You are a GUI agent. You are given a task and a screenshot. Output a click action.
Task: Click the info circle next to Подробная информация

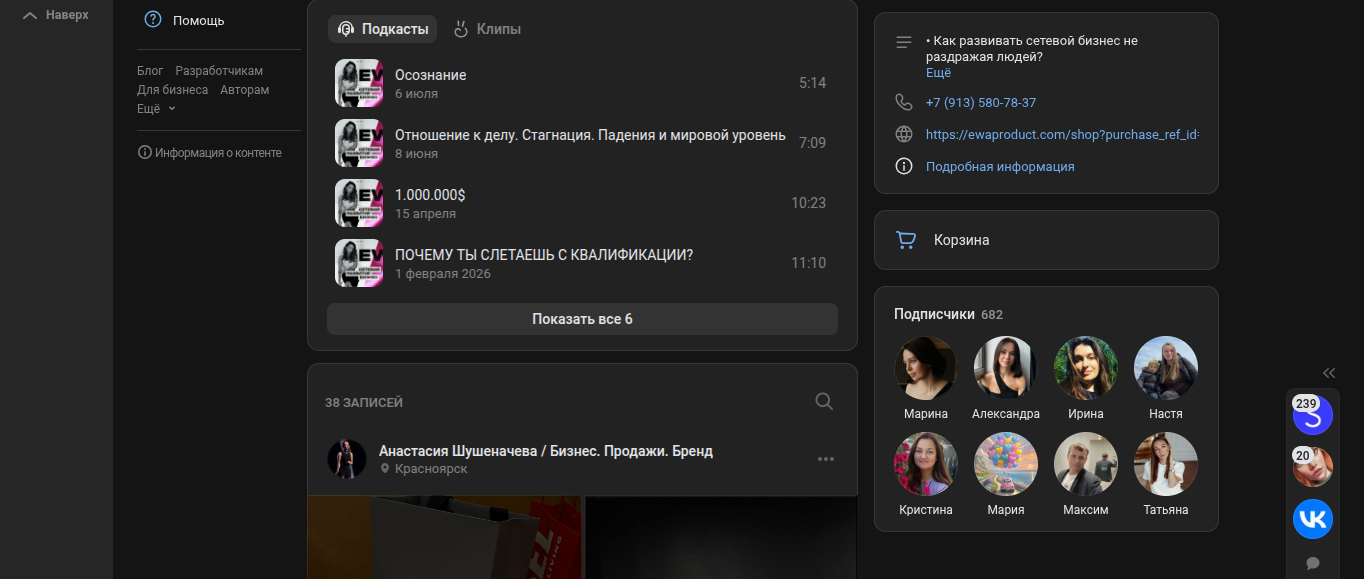(x=904, y=166)
